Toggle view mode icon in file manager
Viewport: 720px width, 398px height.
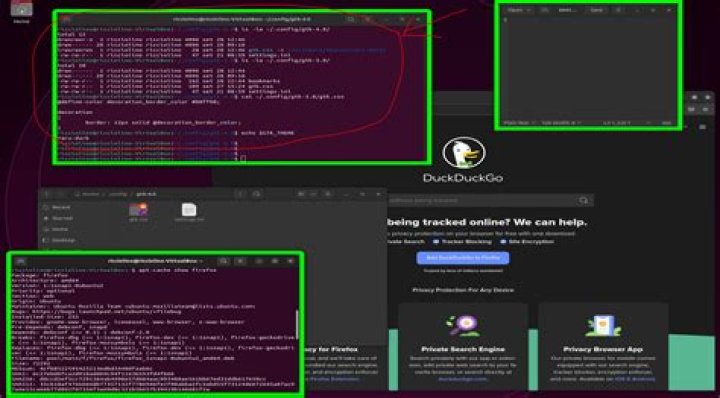click(302, 194)
